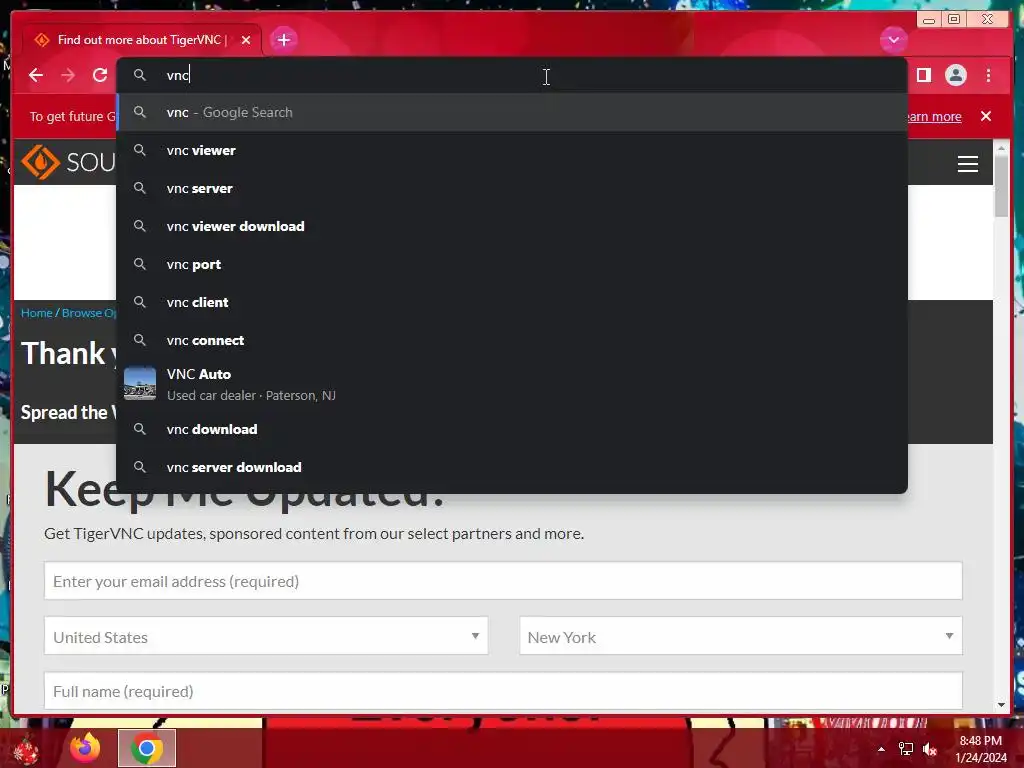This screenshot has width=1024, height=768.
Task: Click the SourceForge logo
Action: point(68,162)
